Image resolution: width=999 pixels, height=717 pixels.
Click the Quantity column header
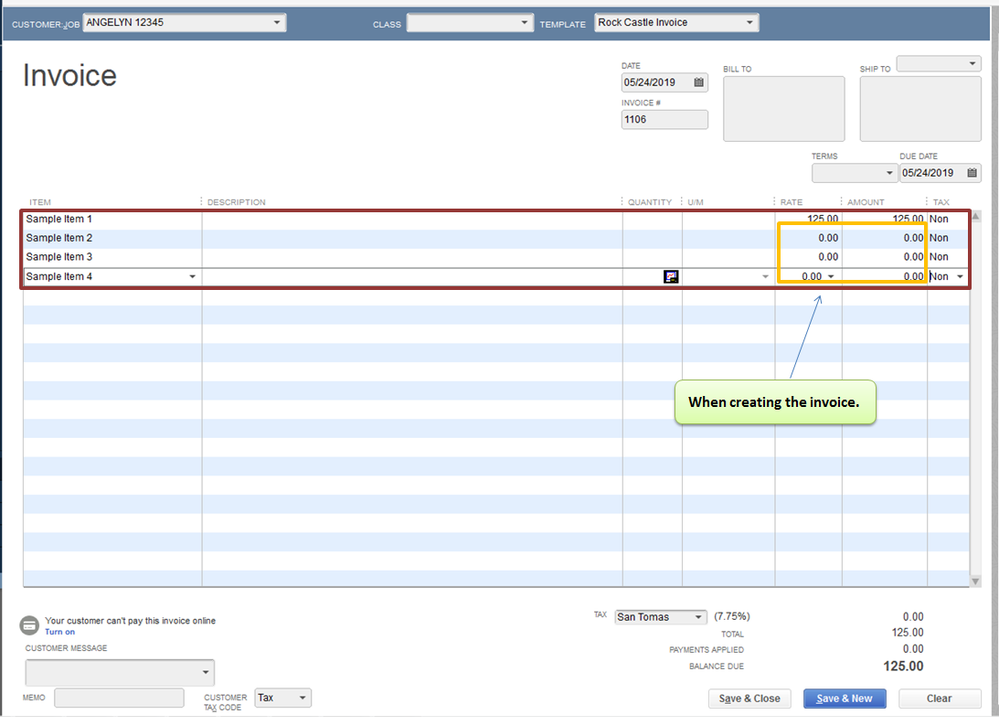[x=650, y=202]
